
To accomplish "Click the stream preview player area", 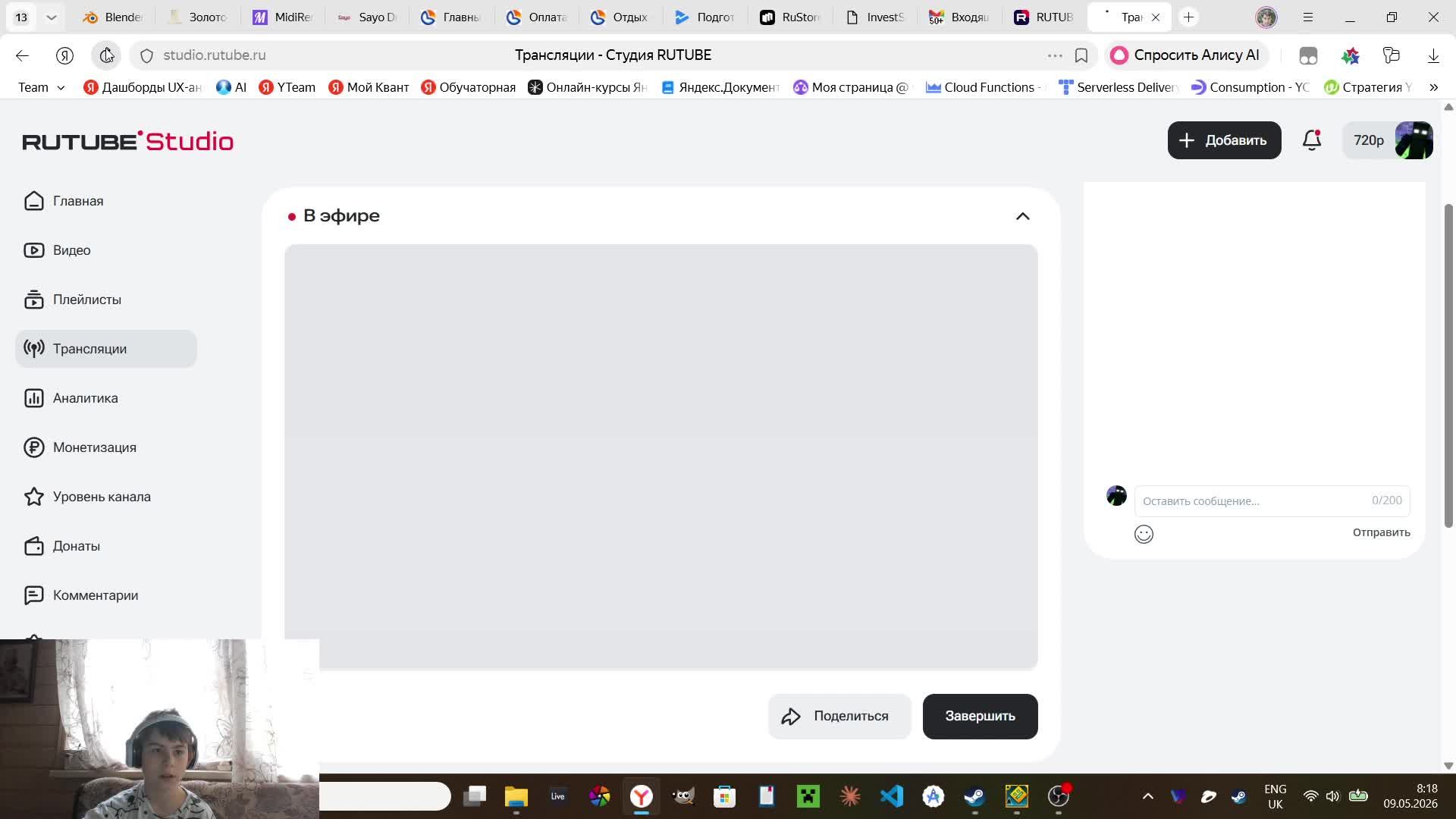I will point(661,457).
